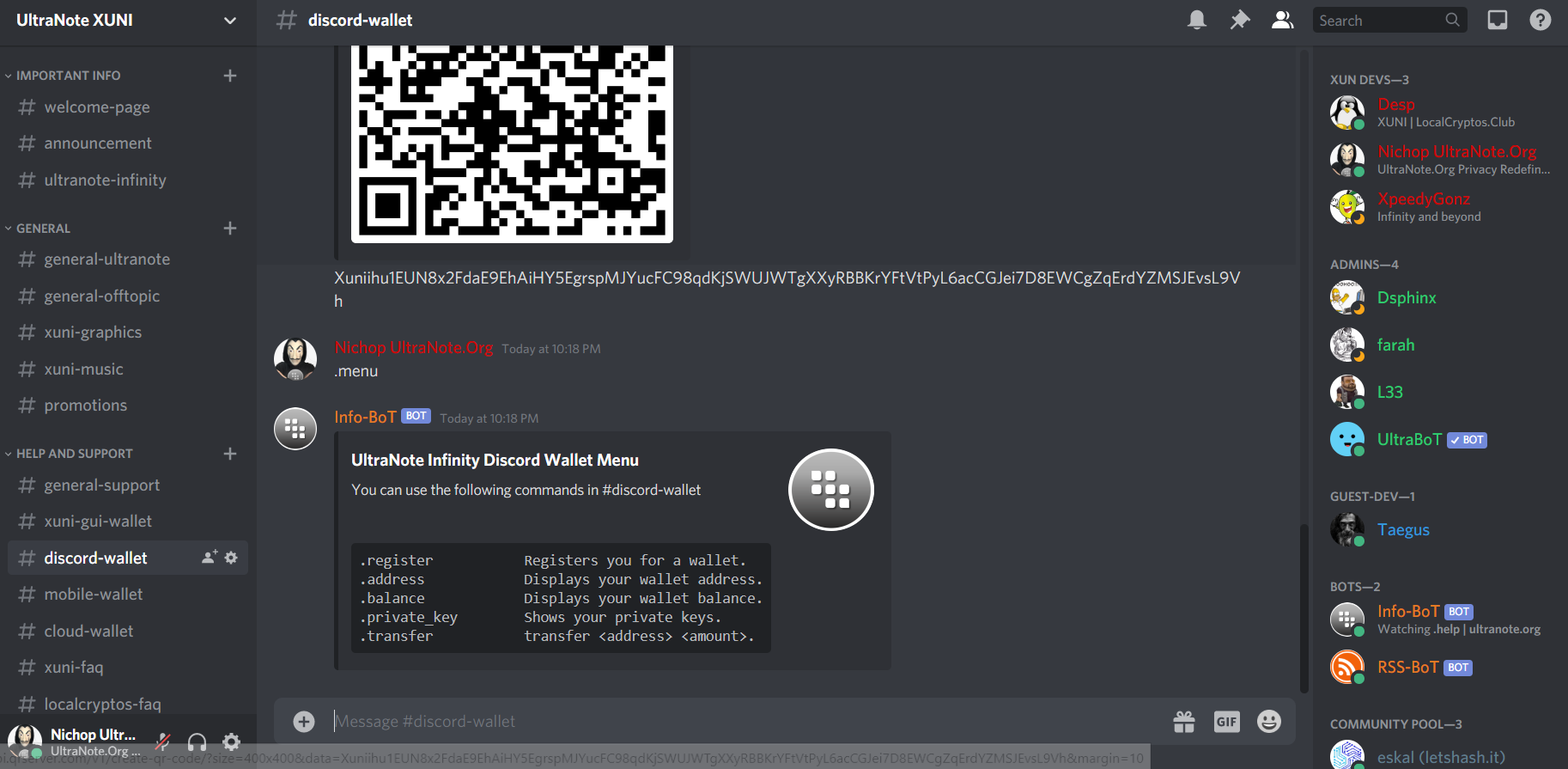
Task: Select member Taegus
Action: tap(1439, 529)
